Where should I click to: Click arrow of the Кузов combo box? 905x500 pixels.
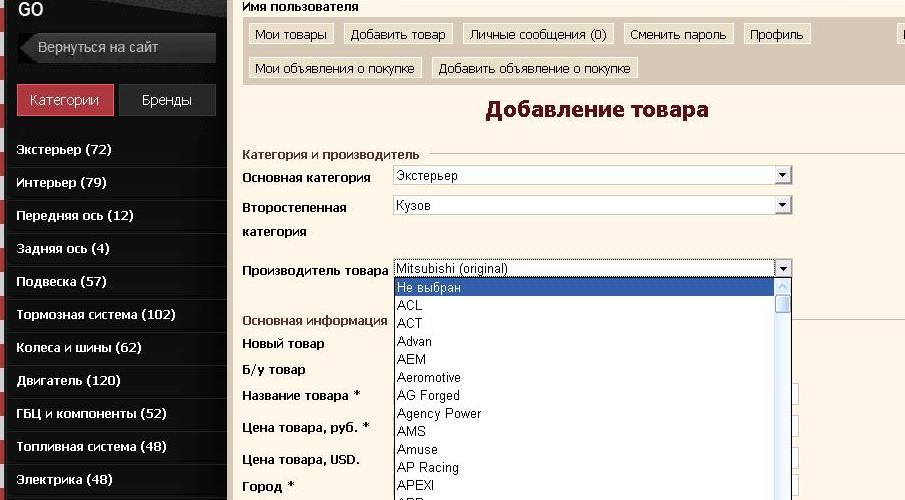[x=783, y=205]
